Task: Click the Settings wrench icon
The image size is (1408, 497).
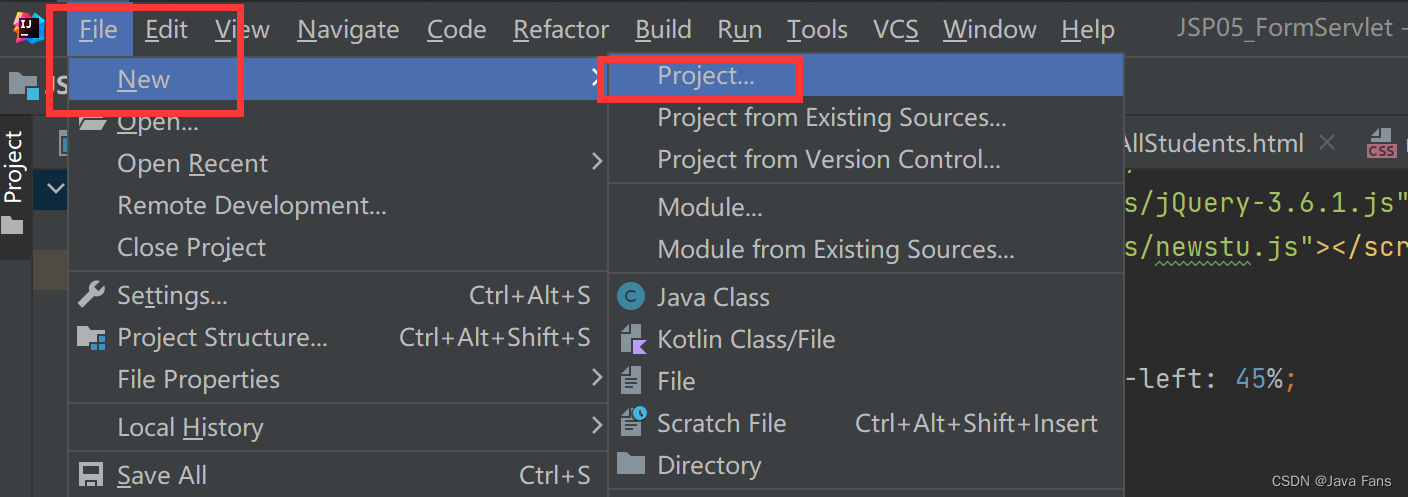Action: click(x=91, y=295)
